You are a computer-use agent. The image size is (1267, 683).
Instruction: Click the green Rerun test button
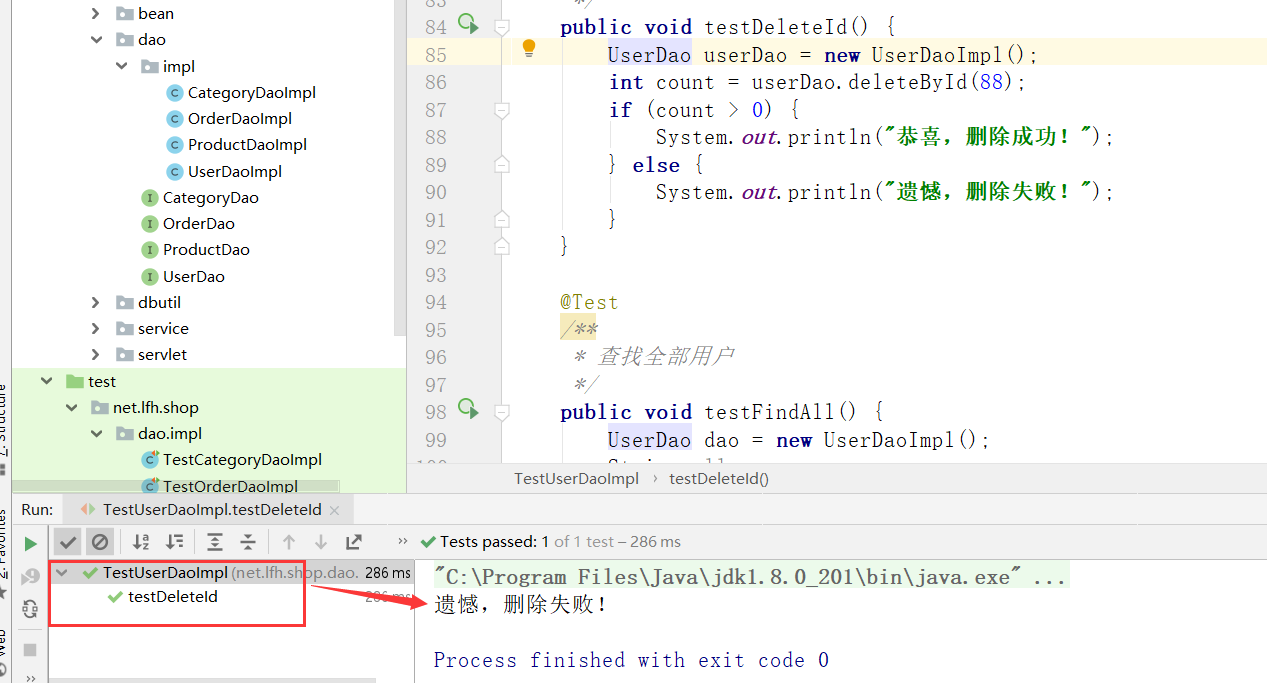[x=30, y=543]
